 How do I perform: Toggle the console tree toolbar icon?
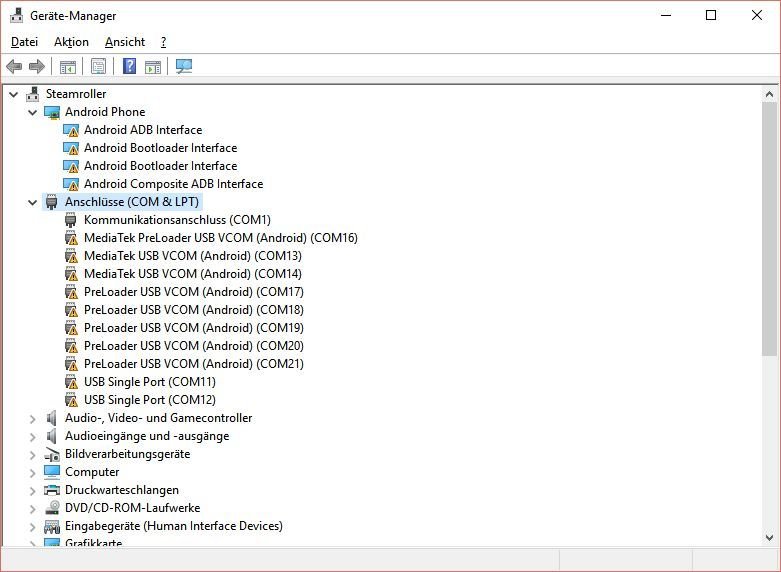click(x=68, y=66)
